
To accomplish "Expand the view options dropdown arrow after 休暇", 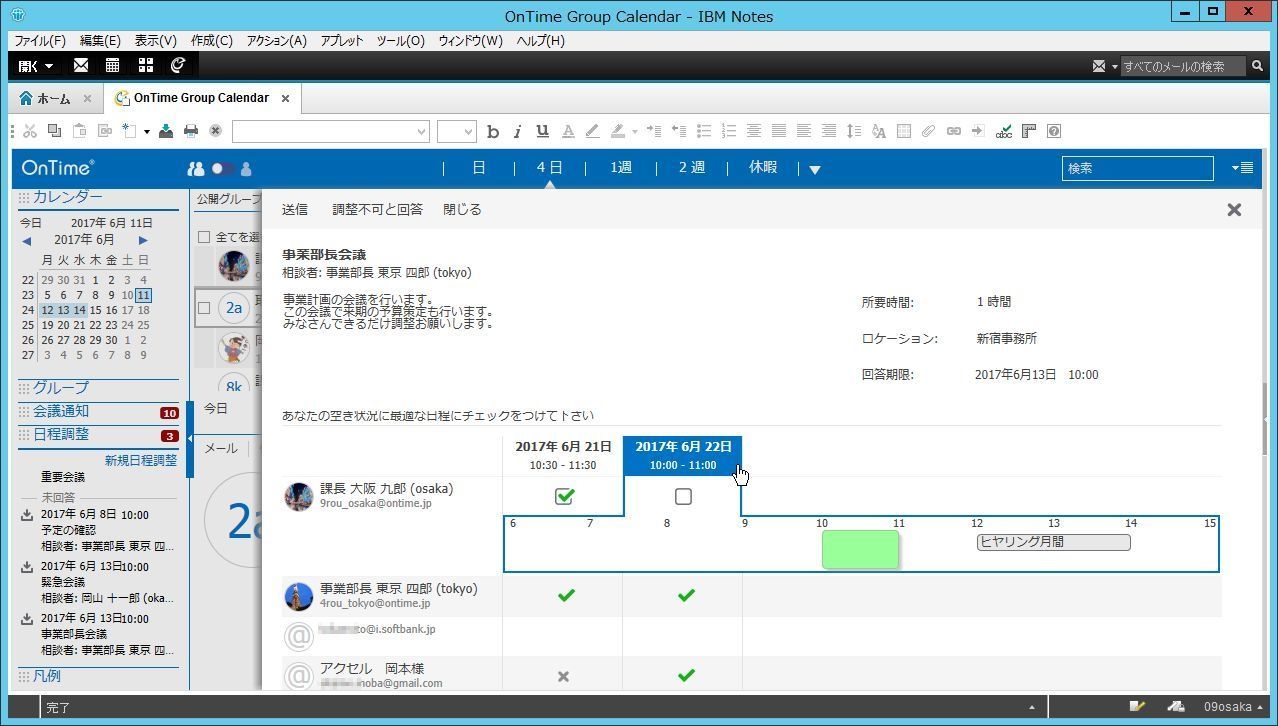I will click(814, 169).
